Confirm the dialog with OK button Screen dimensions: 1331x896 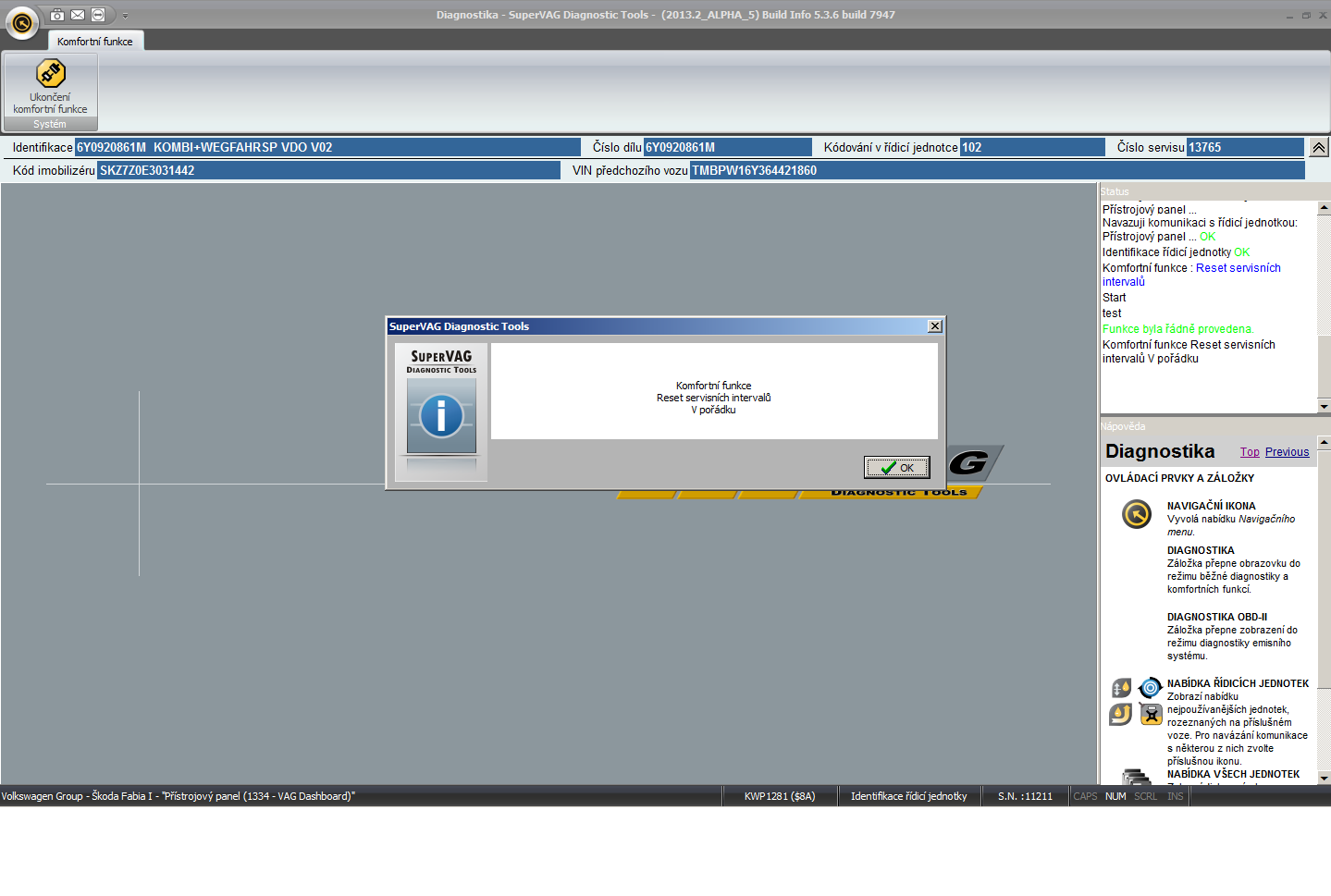(897, 468)
